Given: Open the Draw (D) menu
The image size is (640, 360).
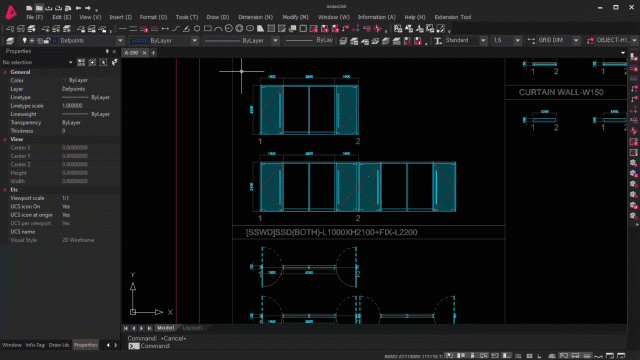Looking at the screenshot, I should (218, 17).
